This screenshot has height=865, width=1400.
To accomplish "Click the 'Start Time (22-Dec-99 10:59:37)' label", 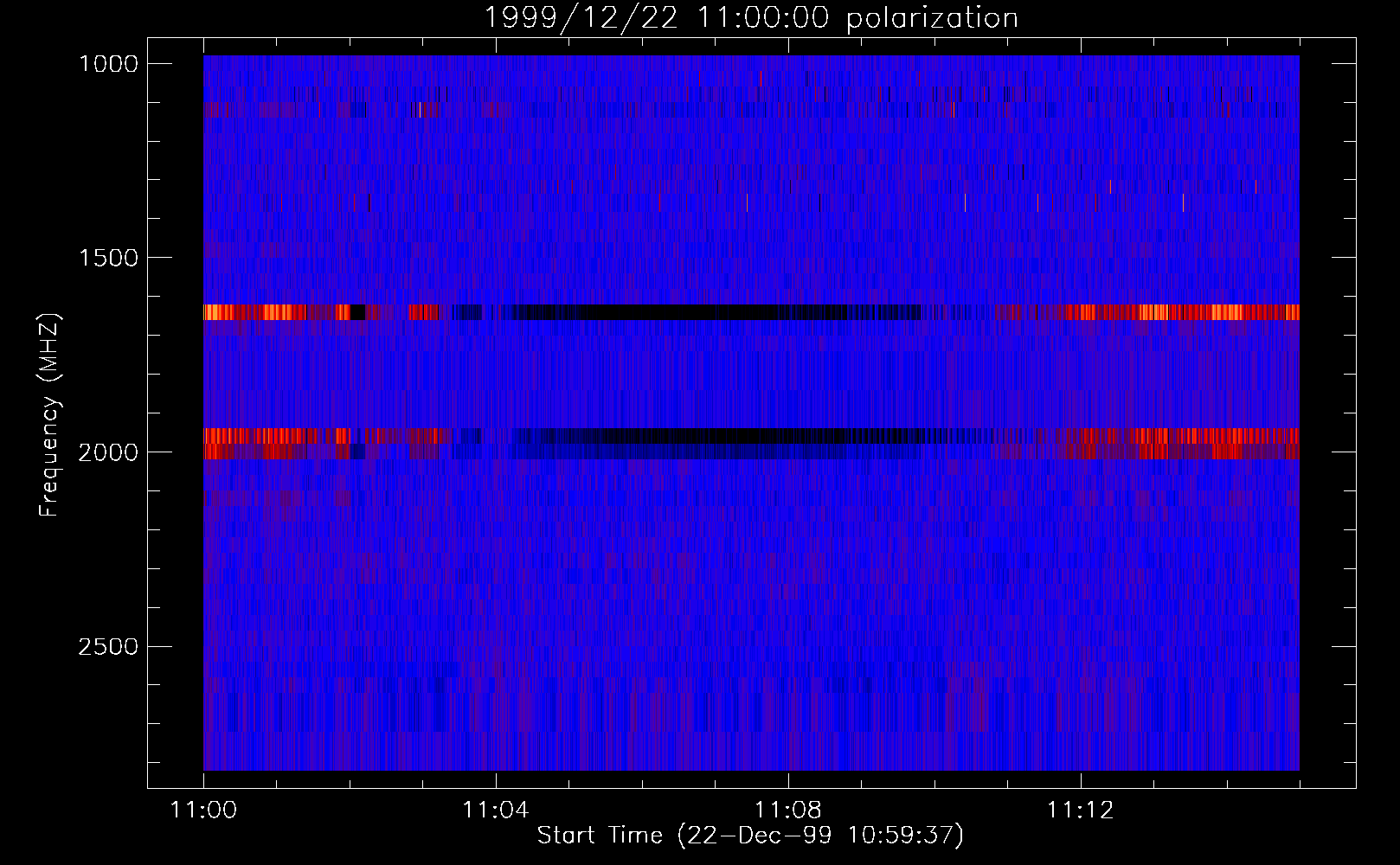I will [750, 836].
